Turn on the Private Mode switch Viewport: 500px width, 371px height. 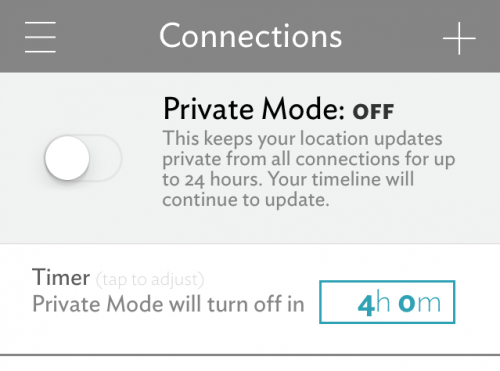pos(84,158)
